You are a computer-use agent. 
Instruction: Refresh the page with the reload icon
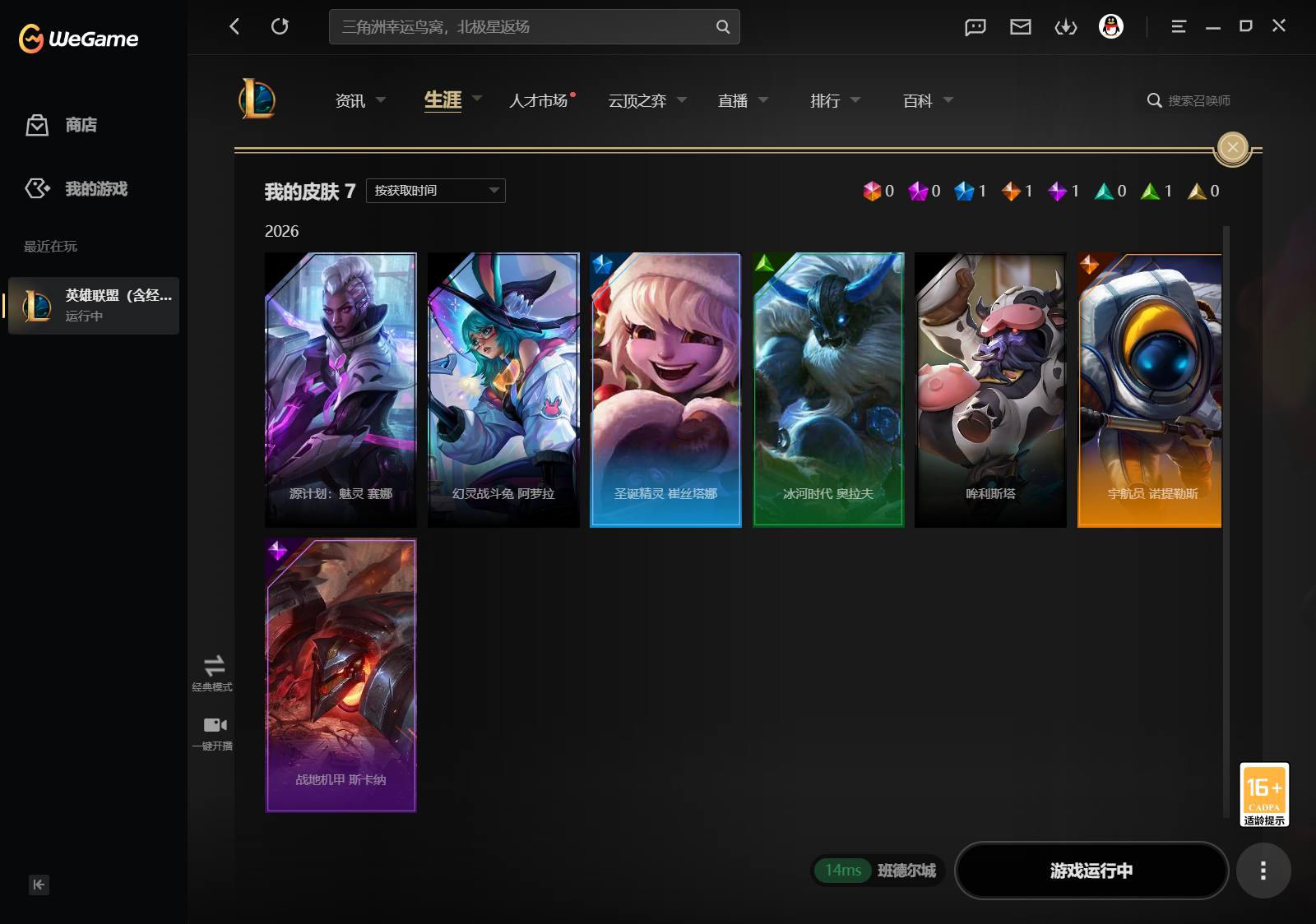280,26
